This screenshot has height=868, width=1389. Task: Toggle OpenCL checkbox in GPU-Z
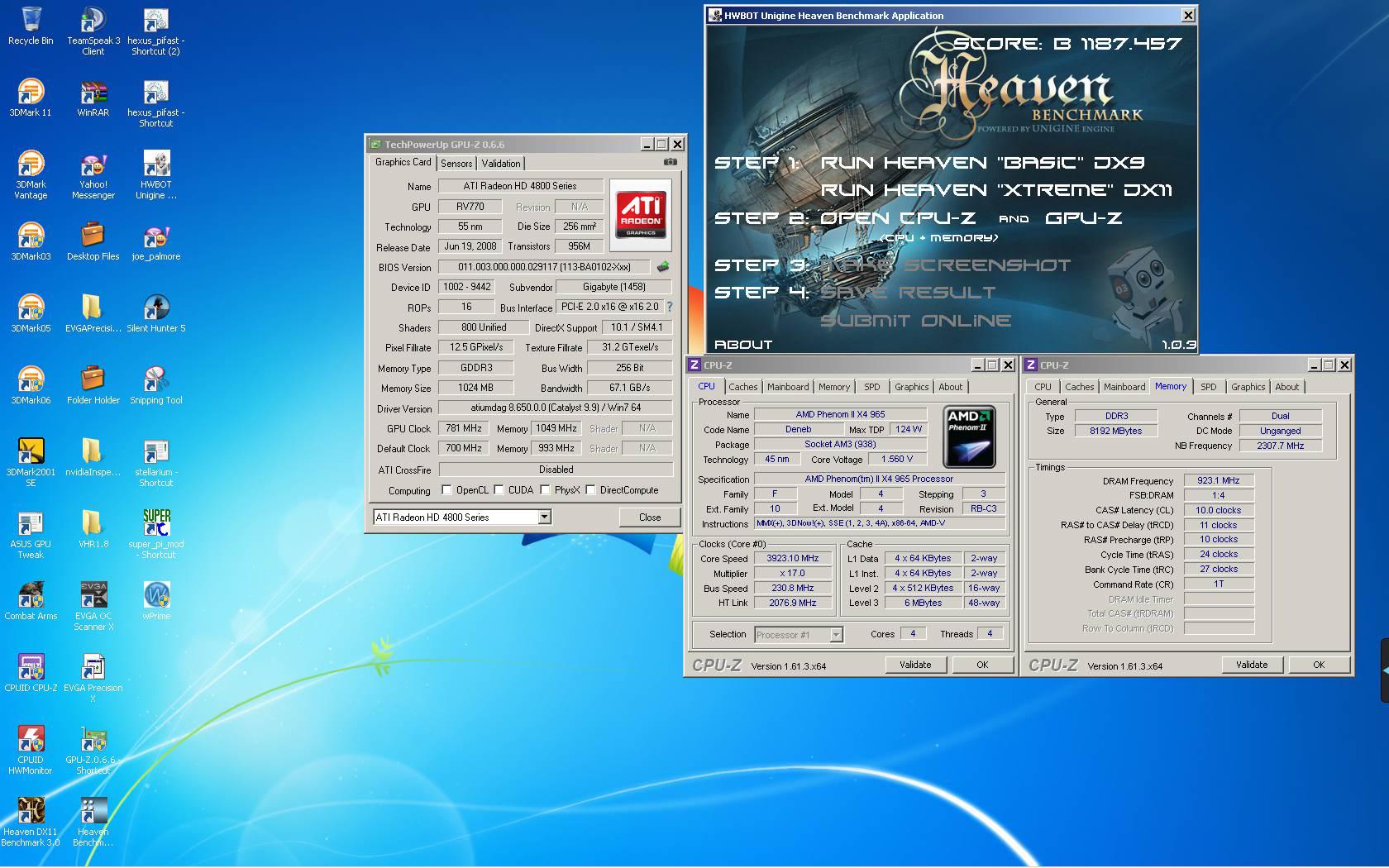pyautogui.click(x=446, y=490)
